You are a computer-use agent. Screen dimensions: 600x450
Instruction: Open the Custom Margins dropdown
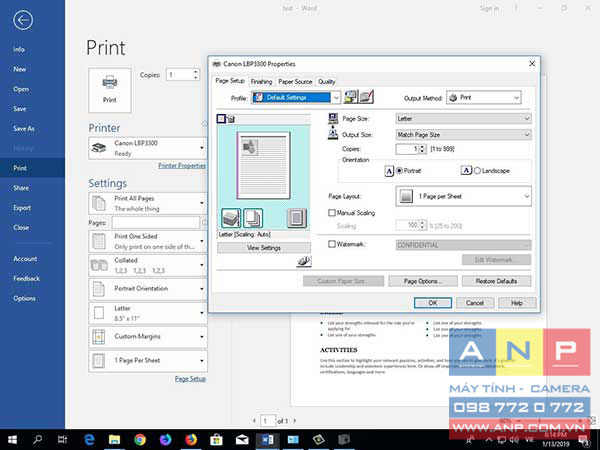point(148,337)
